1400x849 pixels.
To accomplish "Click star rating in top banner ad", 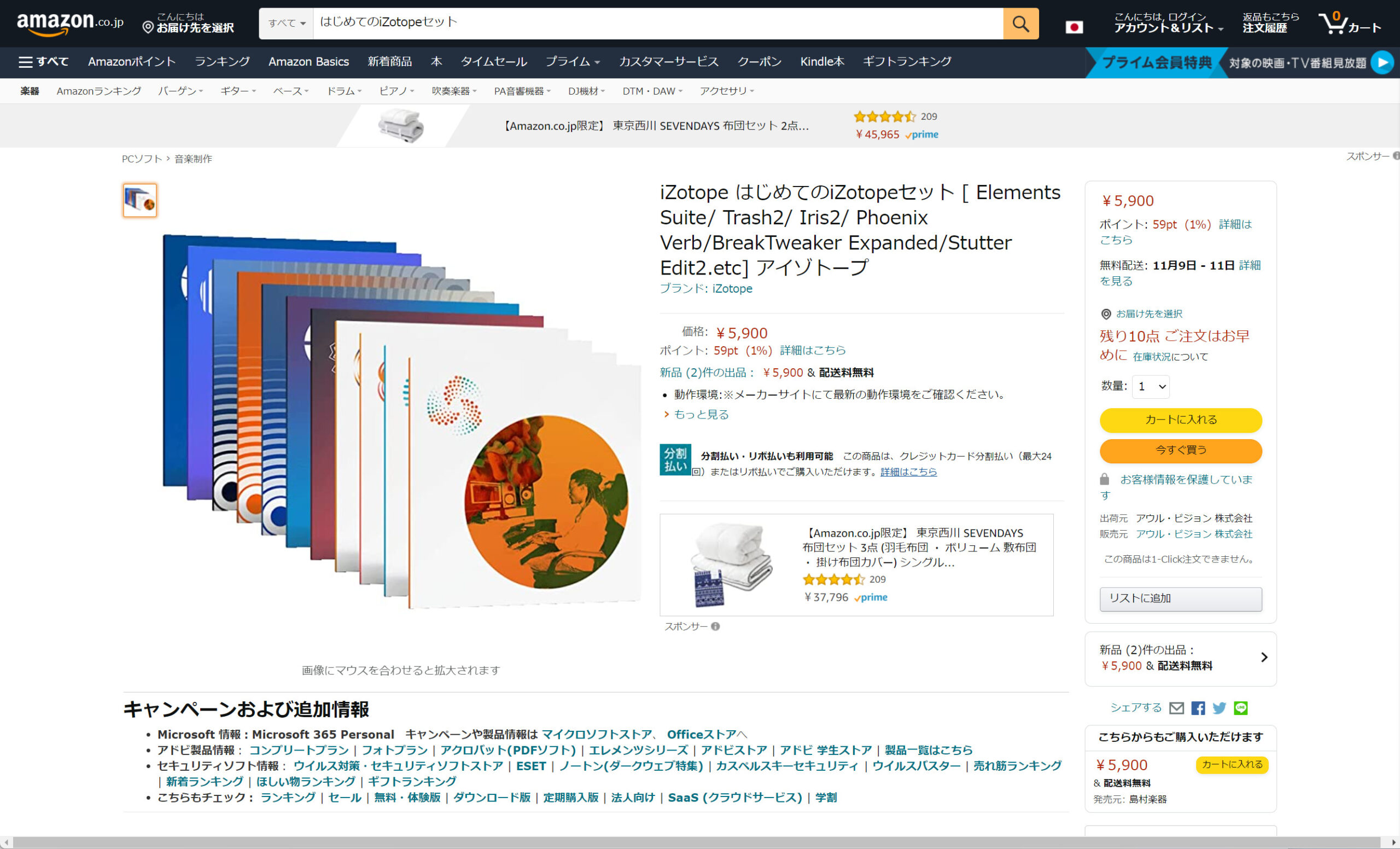I will 884,117.
